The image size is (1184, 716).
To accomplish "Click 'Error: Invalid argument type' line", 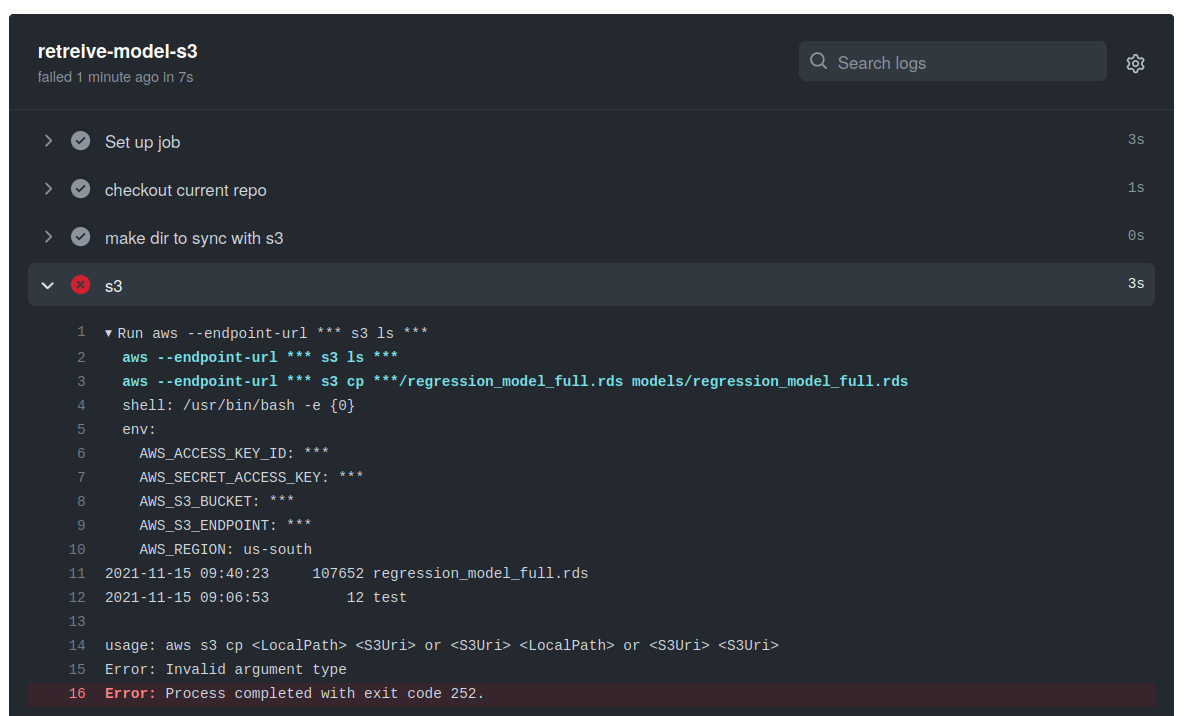I will coord(226,670).
